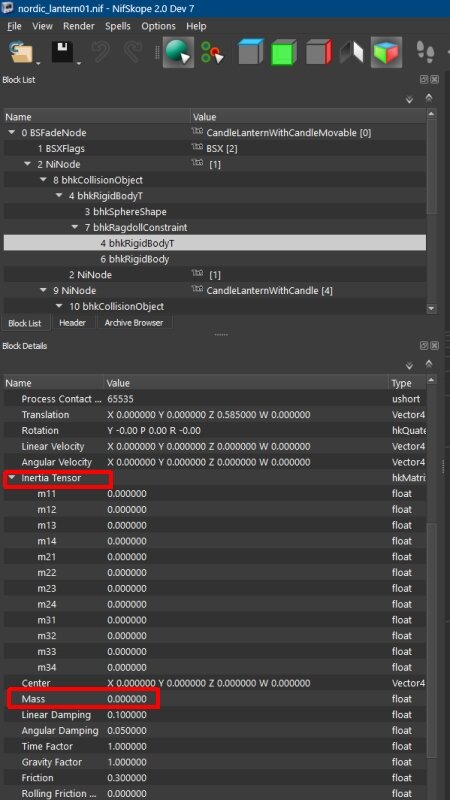
Task: Click the Block Details Value column header
Action: coord(246,383)
